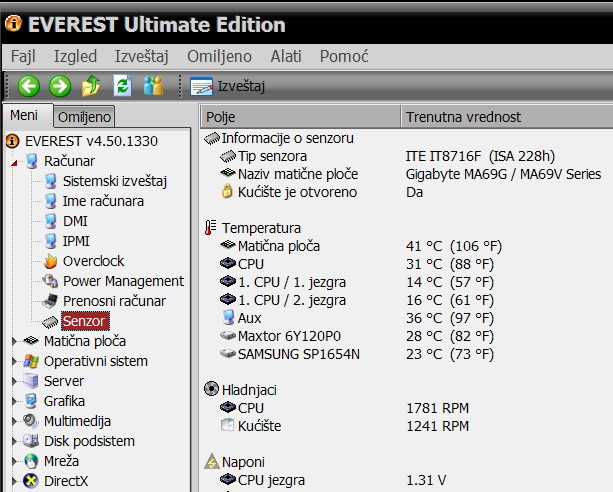Image resolution: width=613 pixels, height=492 pixels.
Task: Click the Polje column header
Action: tap(300, 117)
